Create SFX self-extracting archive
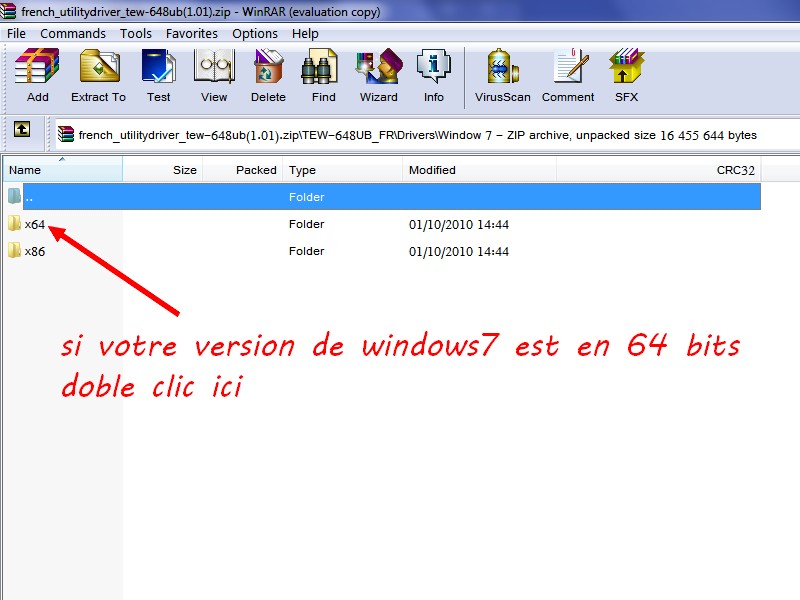Viewport: 800px width, 600px height. 626,75
